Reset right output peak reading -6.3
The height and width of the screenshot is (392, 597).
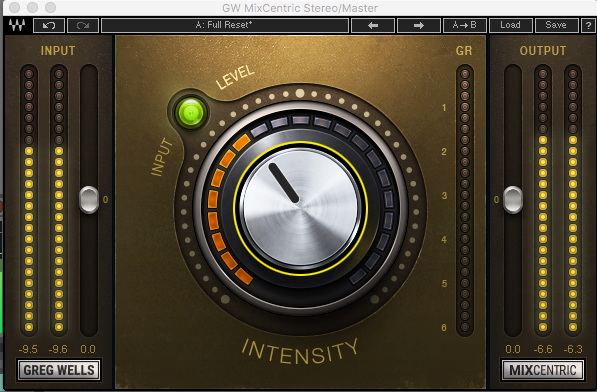[x=573, y=349]
